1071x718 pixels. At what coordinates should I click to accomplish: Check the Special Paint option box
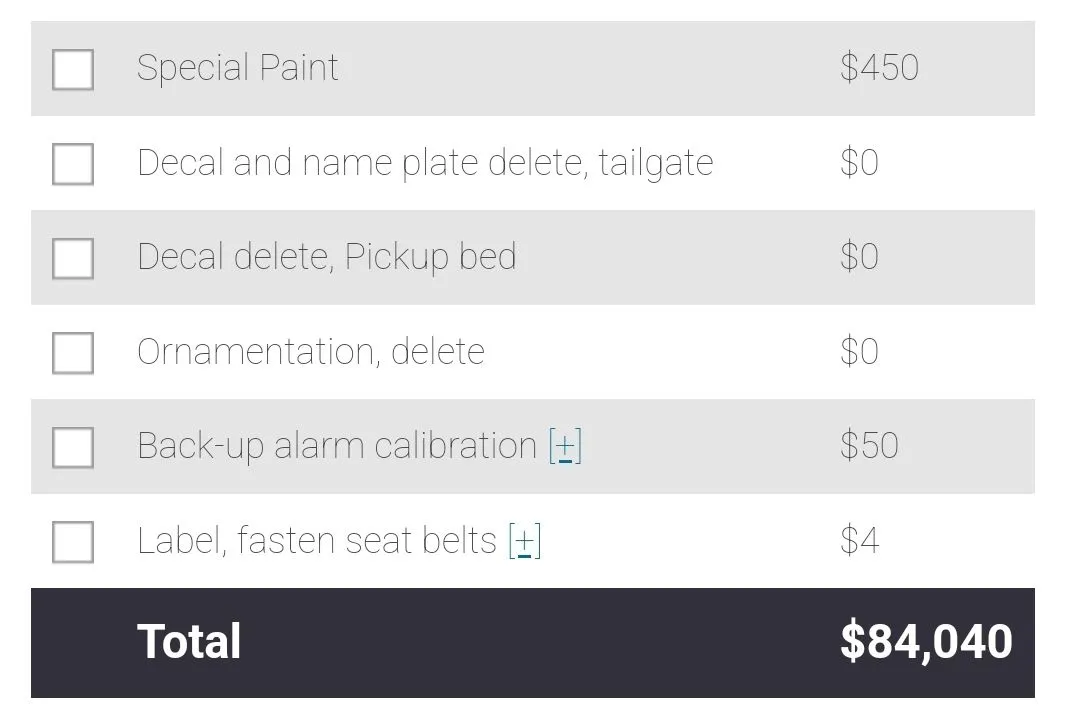click(73, 69)
